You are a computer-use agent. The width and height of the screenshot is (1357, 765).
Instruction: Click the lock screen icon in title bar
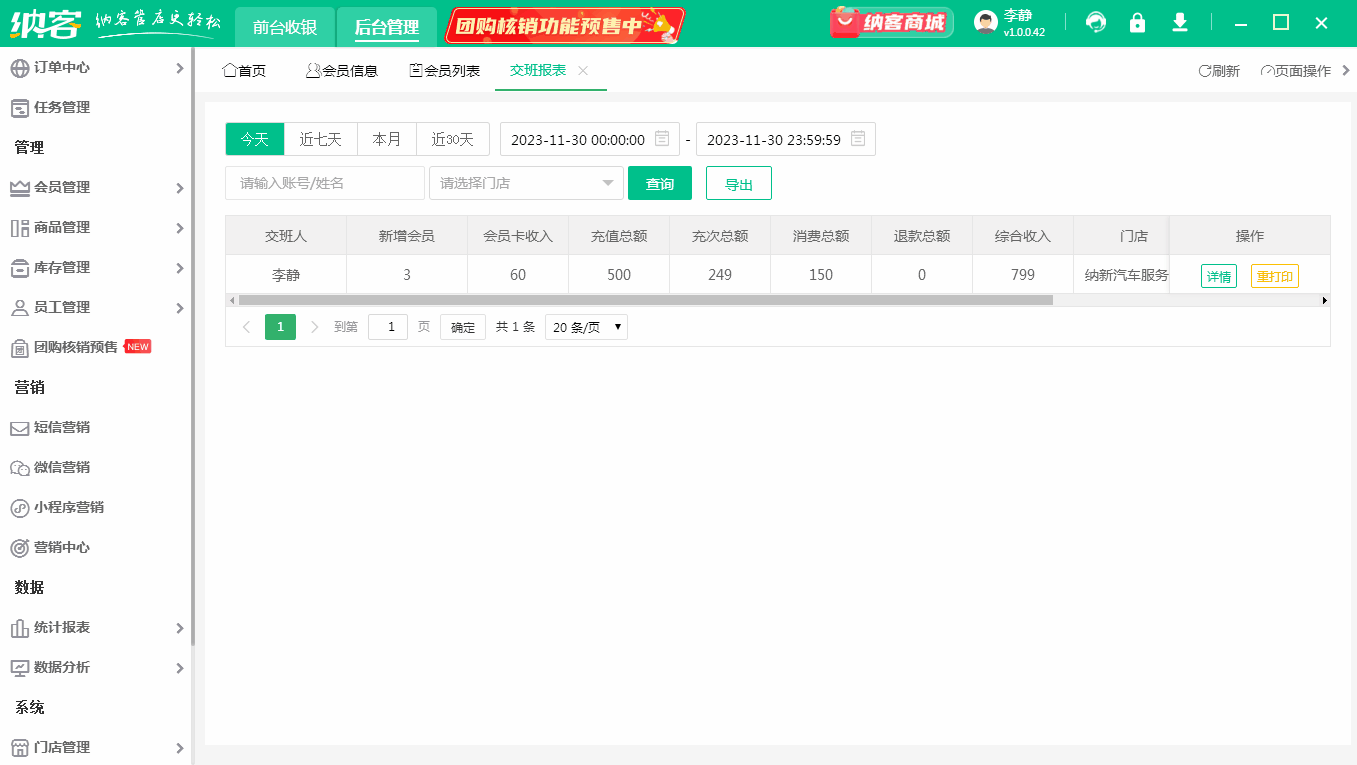tap(1136, 21)
